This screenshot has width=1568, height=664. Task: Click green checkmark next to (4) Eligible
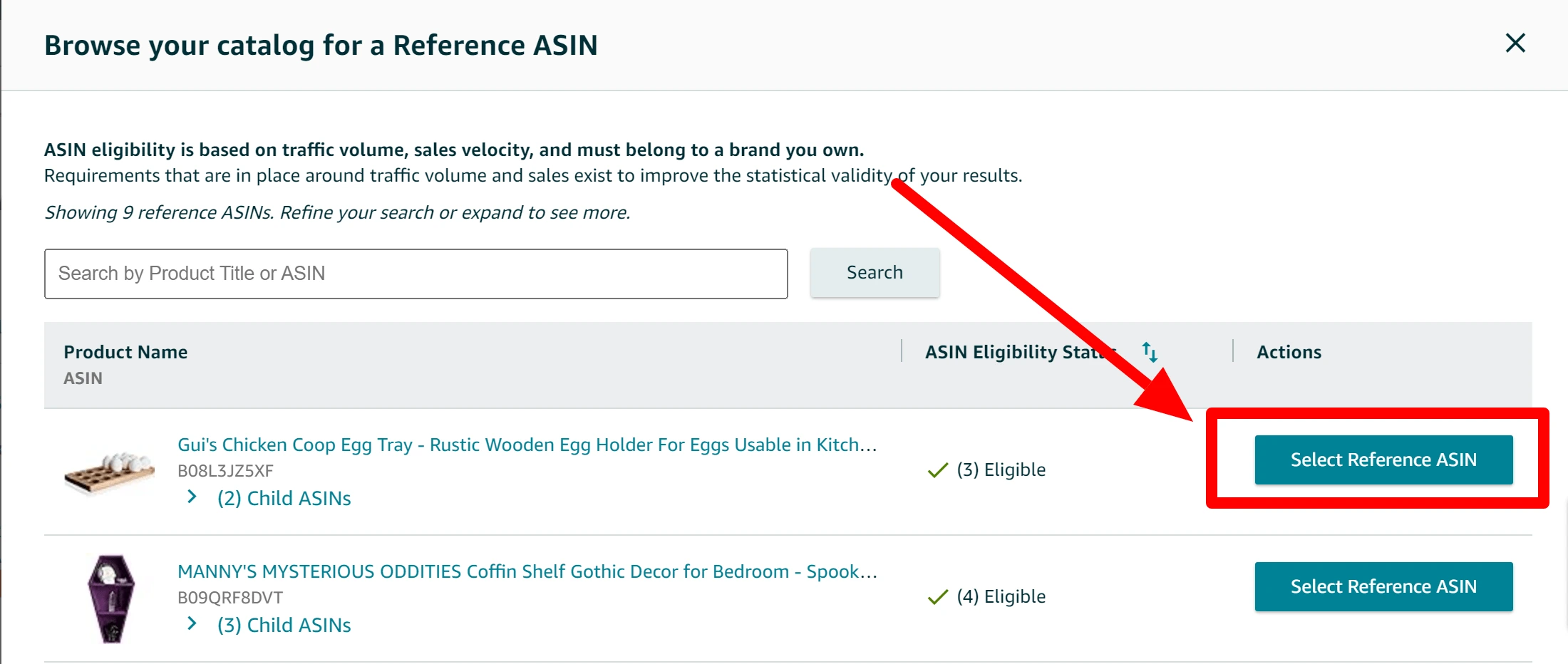(937, 597)
